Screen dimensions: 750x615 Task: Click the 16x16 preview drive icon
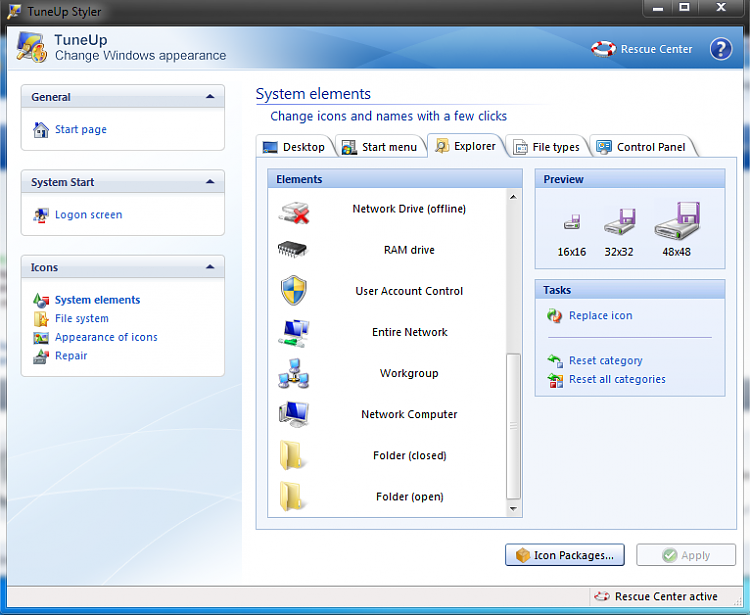(572, 222)
